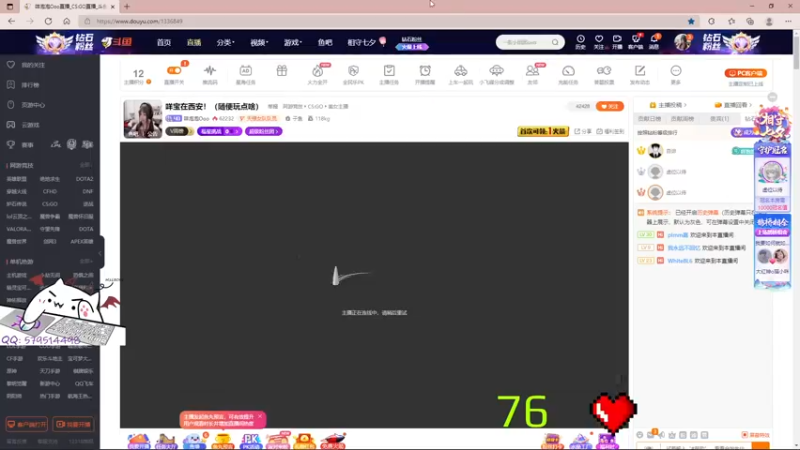Click the yellow first-recharge banner

[543, 131]
